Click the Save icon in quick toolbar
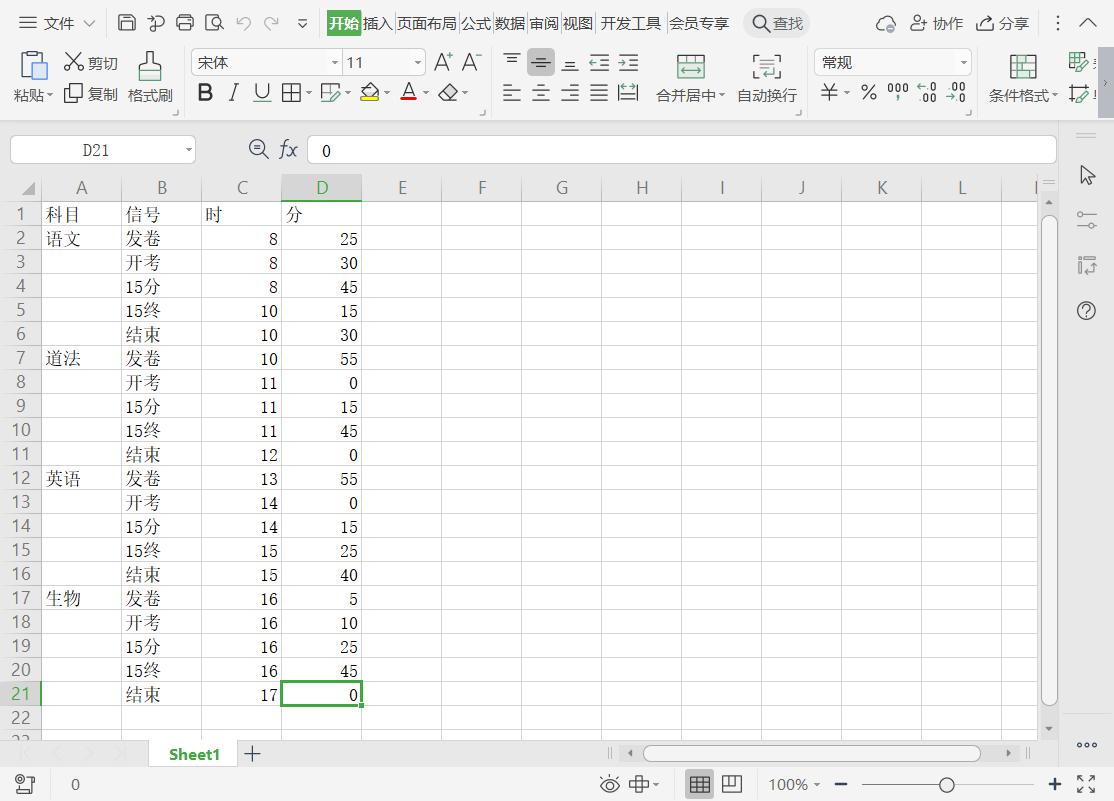The image size is (1114, 801). tap(127, 23)
